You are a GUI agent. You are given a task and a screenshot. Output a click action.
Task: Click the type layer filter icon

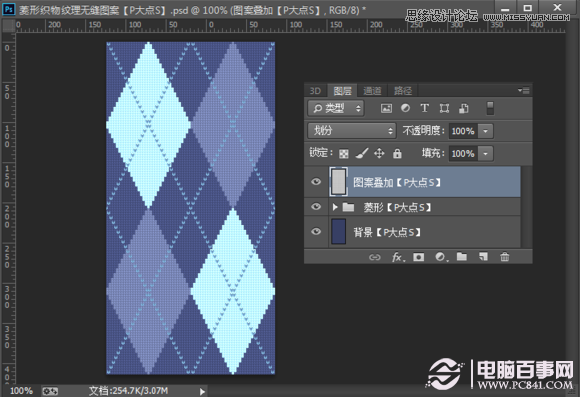click(424, 108)
